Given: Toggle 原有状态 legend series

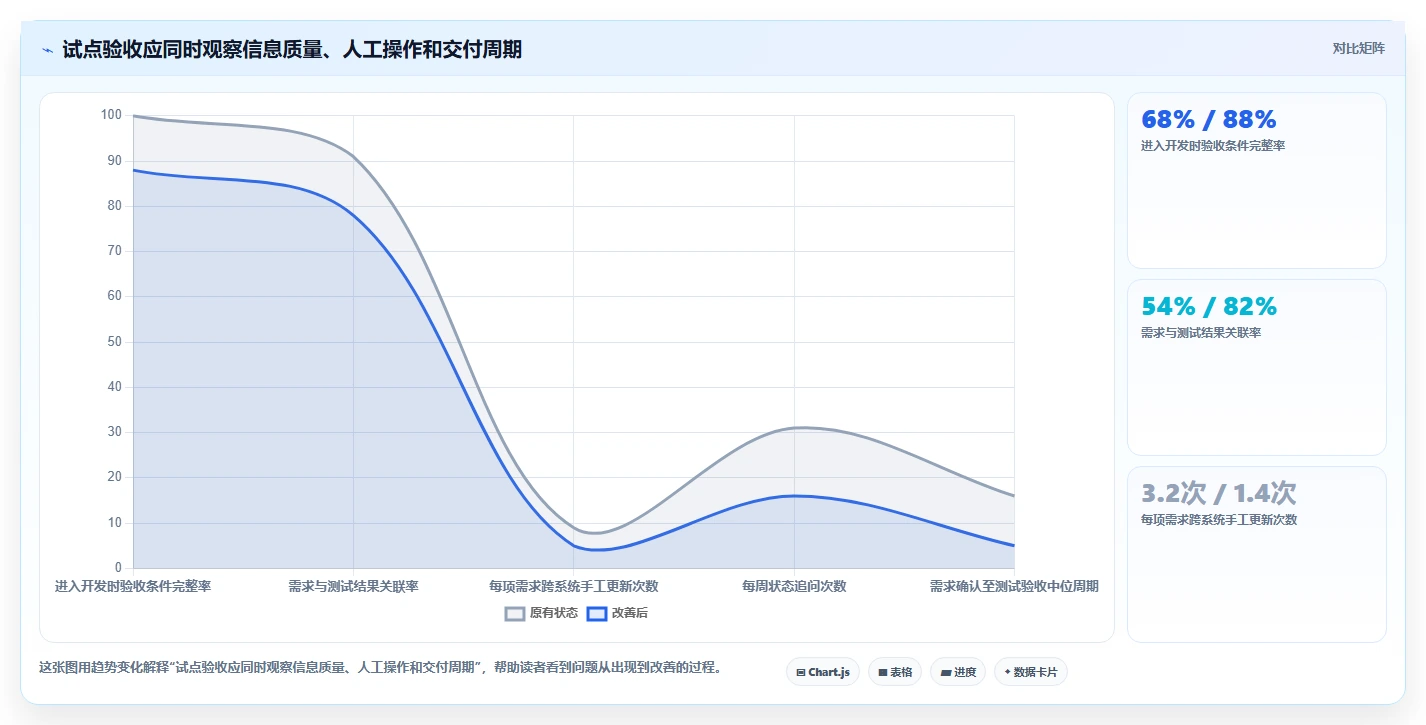Looking at the screenshot, I should (x=541, y=613).
